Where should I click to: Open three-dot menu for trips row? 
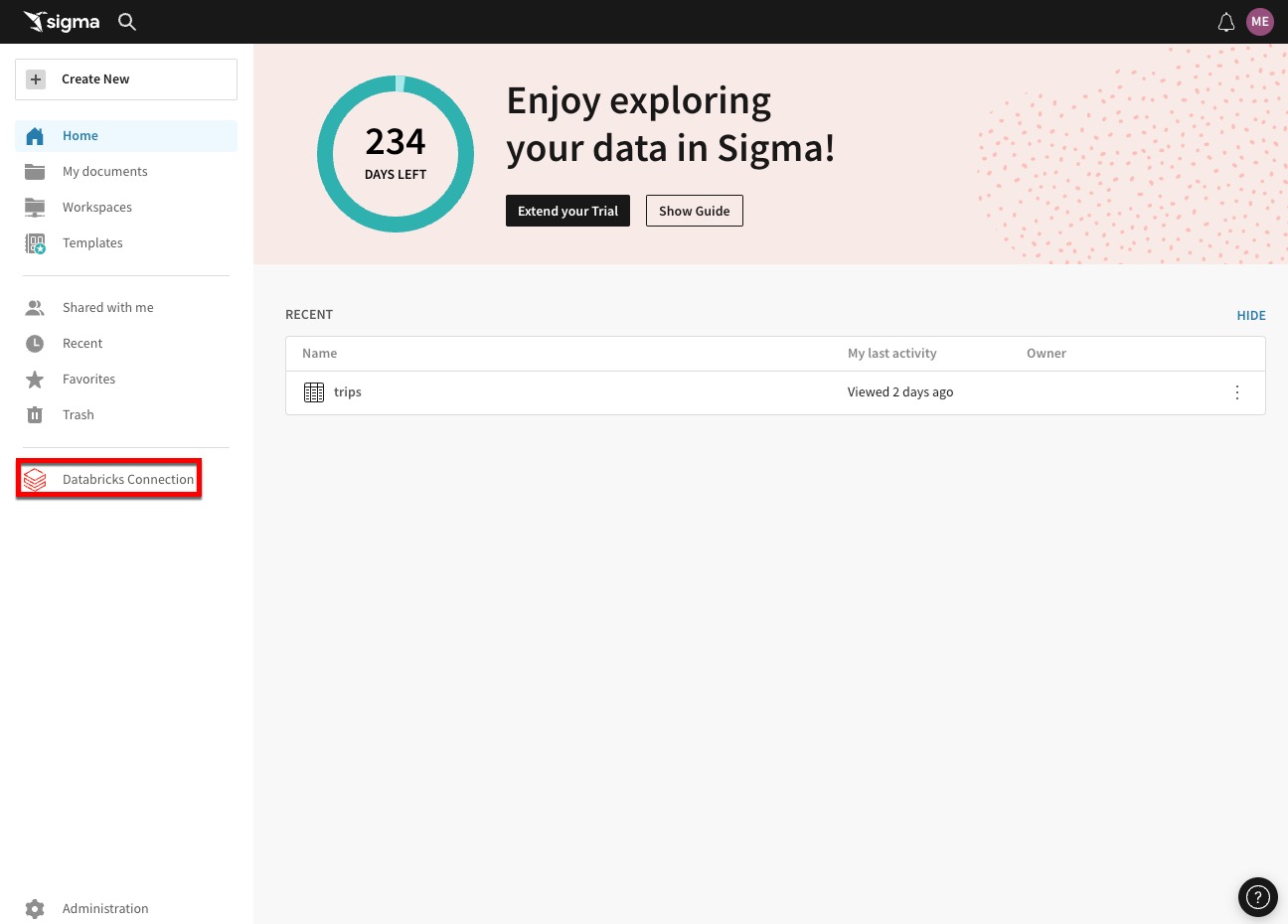(x=1237, y=392)
